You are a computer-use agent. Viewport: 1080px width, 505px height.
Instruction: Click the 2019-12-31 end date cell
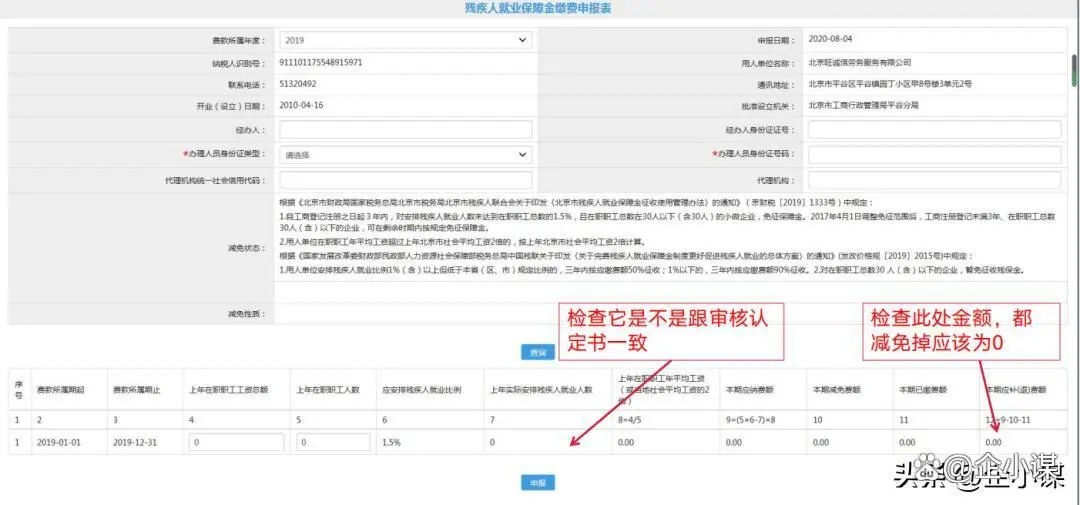pyautogui.click(x=137, y=441)
